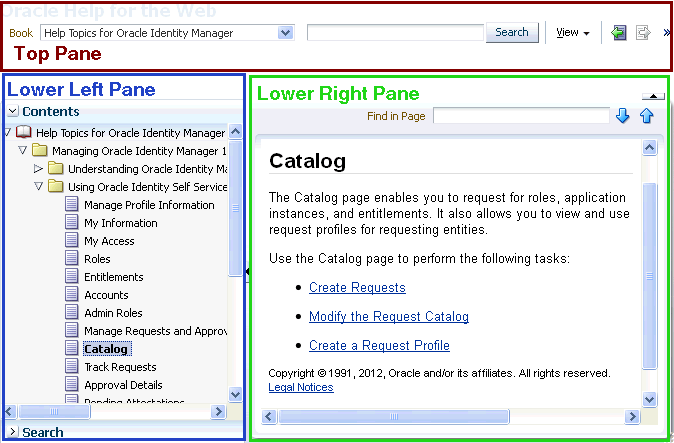The height and width of the screenshot is (443, 674).
Task: Collapse the top pane using the small up arrow
Action: (x=653, y=96)
